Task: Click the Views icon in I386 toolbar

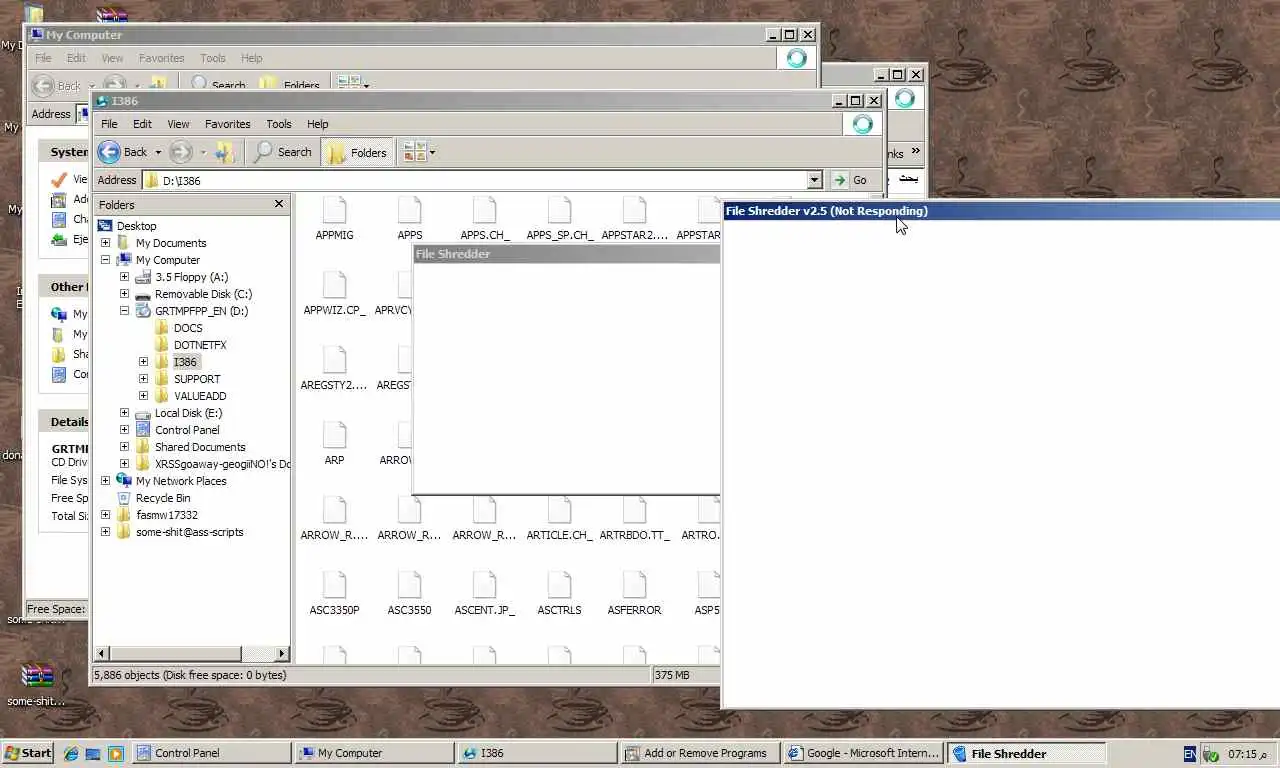Action: pos(413,152)
